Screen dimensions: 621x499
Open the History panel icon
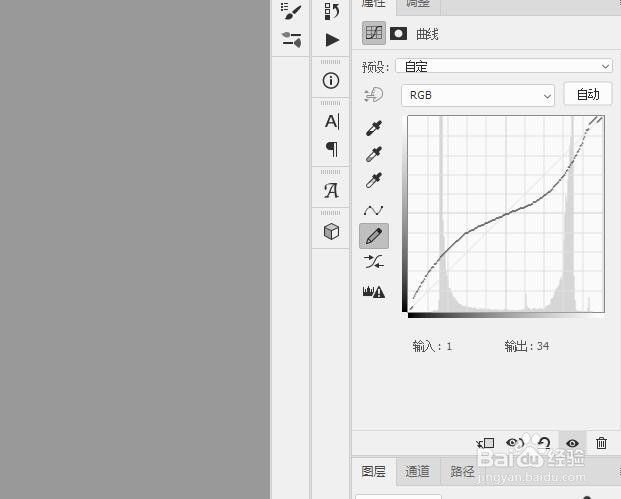[331, 11]
